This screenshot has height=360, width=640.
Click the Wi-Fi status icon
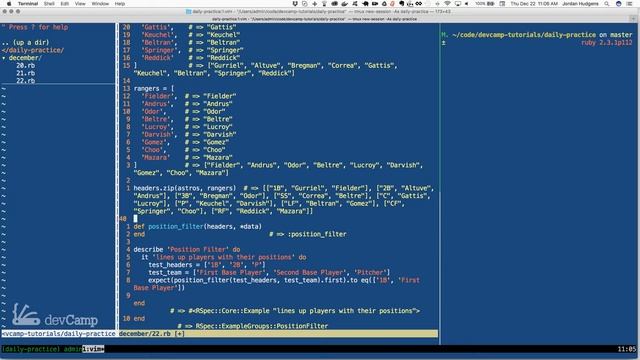pyautogui.click(x=447, y=4)
